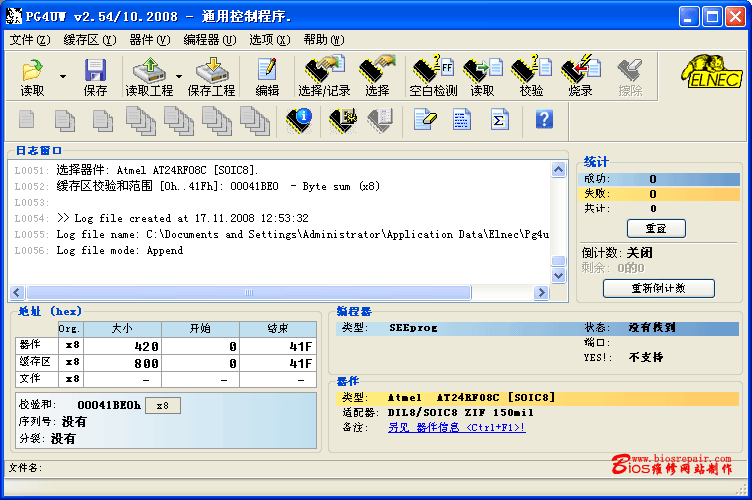This screenshot has width=752, height=500.
Task: Expand the arrow beside 读取工程
Action: tap(179, 77)
